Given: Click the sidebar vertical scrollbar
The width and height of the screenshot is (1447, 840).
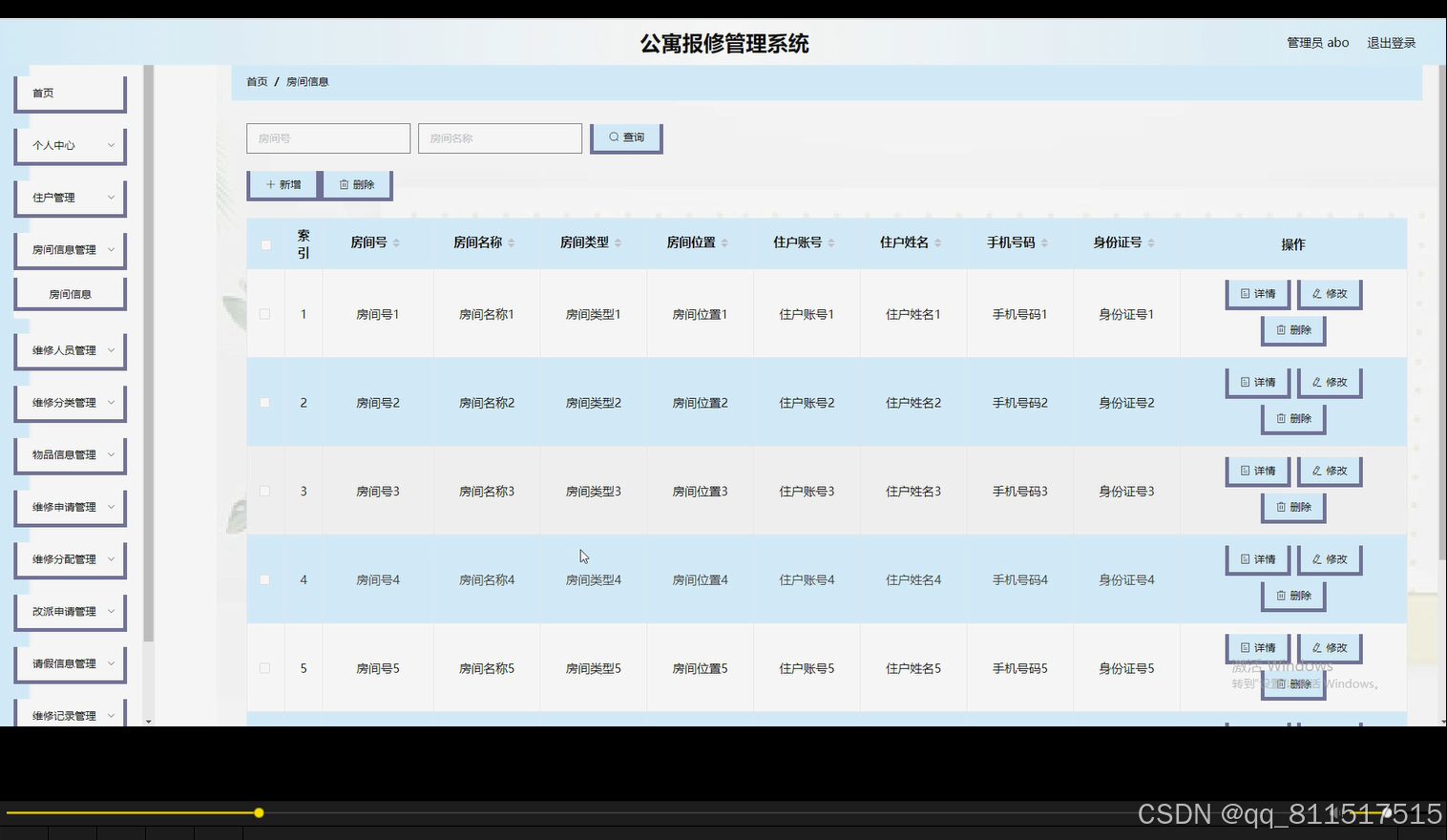Looking at the screenshot, I should click(148, 353).
